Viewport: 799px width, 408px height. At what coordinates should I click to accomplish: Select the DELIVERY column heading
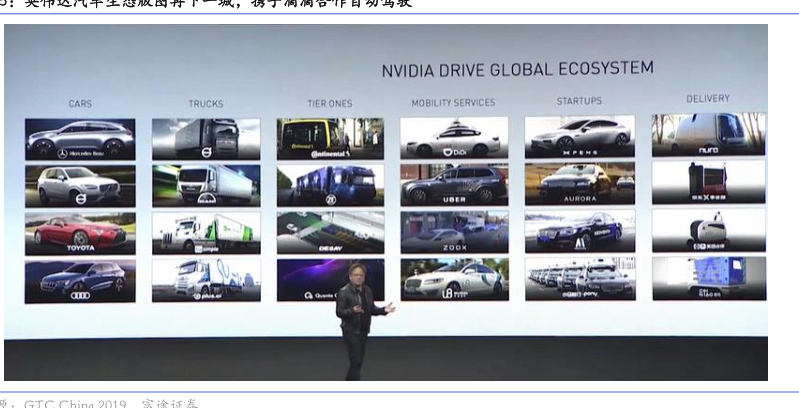click(x=708, y=98)
